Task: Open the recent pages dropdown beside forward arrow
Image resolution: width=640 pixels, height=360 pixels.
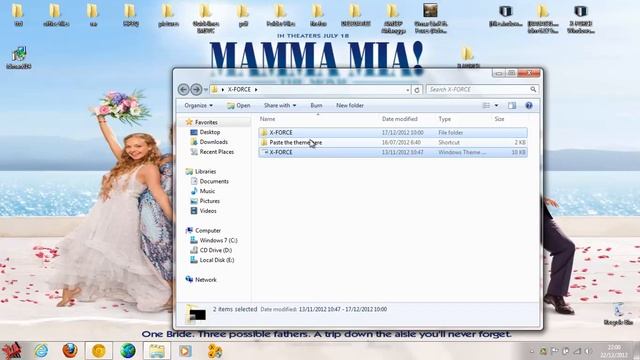Action: [206, 89]
